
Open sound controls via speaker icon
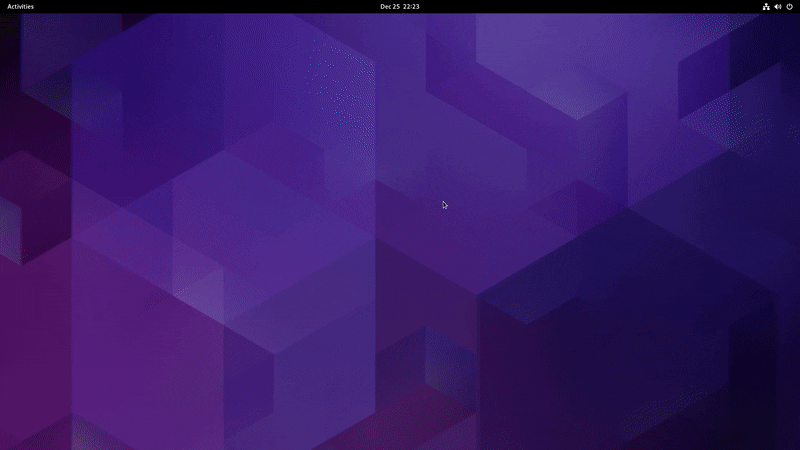(x=778, y=6)
